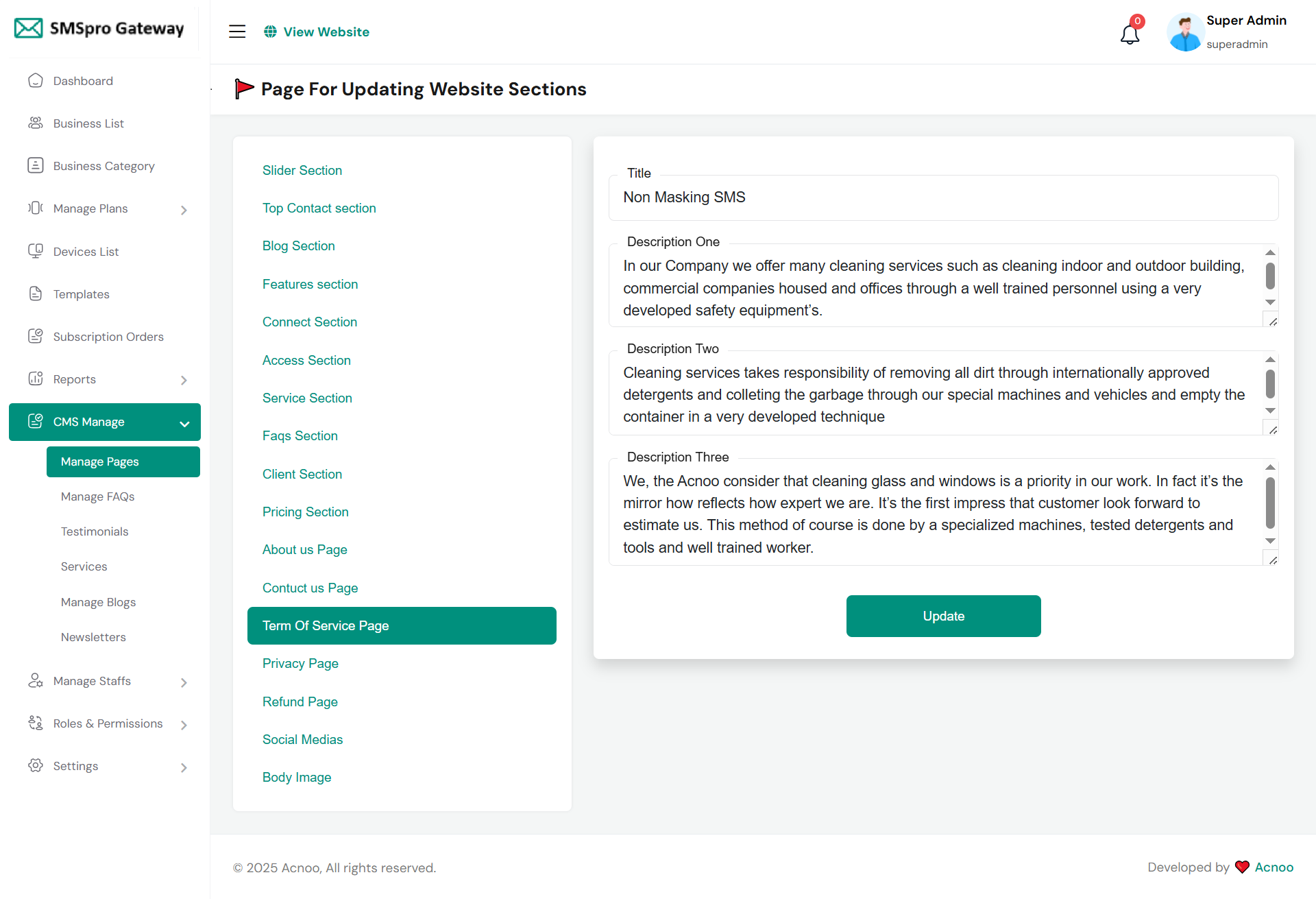Open Dashboard via its sidebar icon
Image resolution: width=1316 pixels, height=899 pixels.
click(36, 81)
